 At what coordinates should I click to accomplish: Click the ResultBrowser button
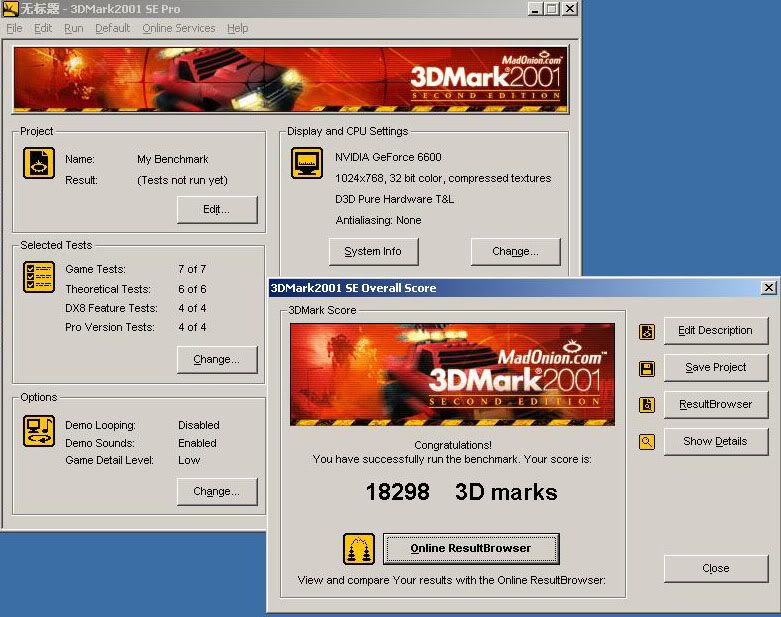[716, 404]
